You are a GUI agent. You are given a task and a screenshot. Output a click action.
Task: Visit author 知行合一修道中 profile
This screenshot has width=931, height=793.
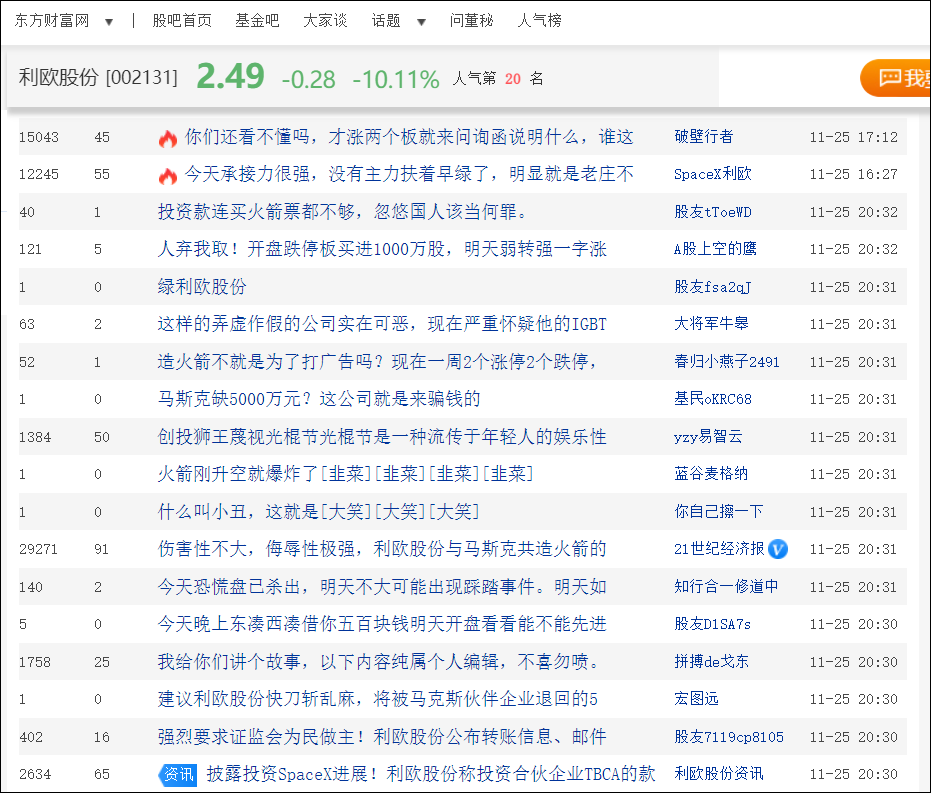tap(726, 586)
